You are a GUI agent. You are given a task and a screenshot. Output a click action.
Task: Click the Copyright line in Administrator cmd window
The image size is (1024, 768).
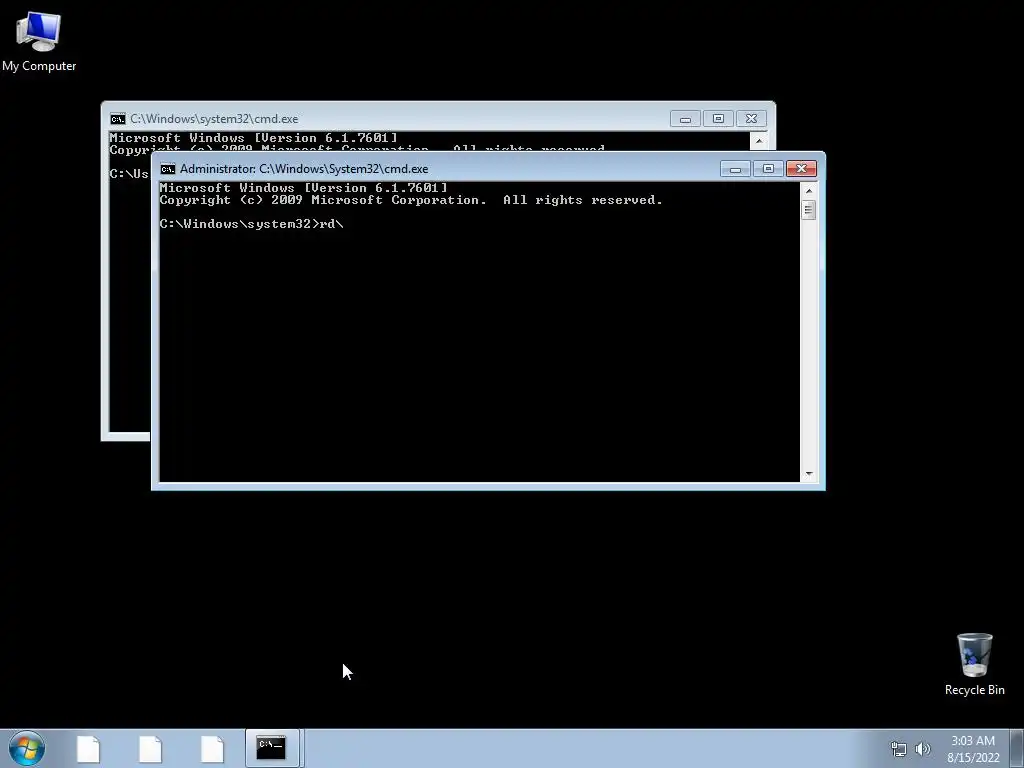point(411,200)
